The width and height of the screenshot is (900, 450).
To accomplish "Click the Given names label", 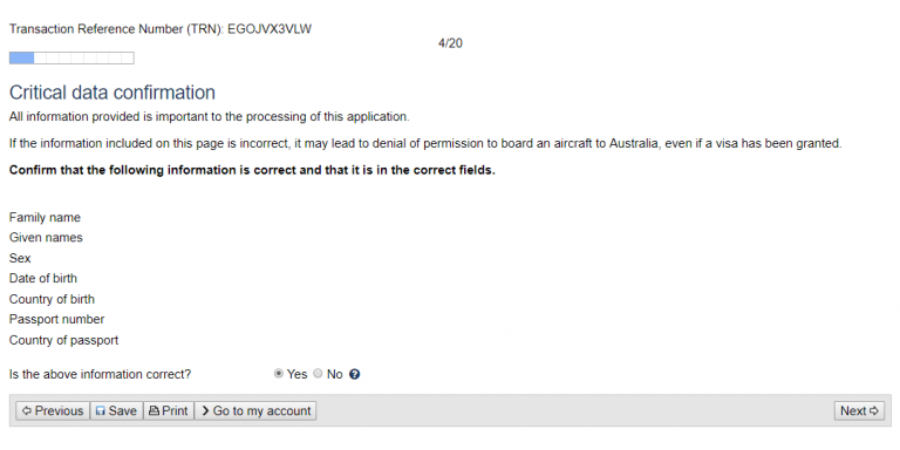I will tap(46, 238).
